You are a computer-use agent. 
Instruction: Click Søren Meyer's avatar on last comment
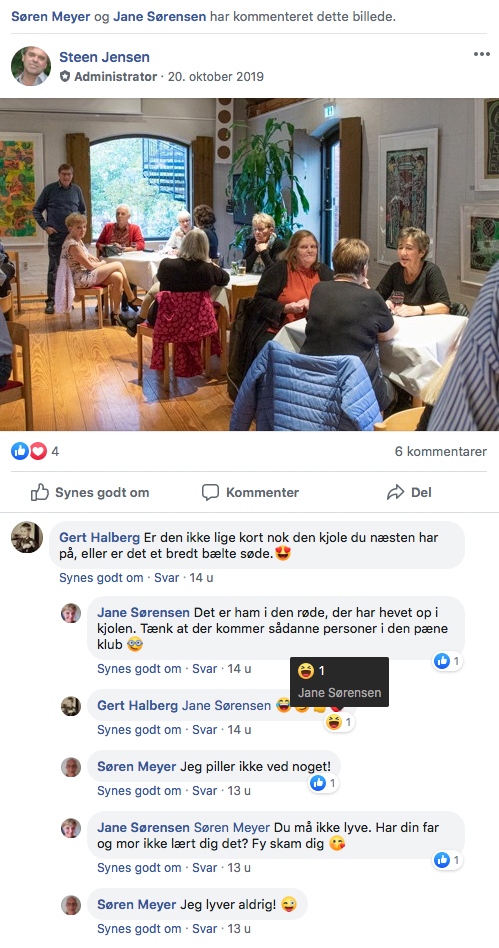[71, 905]
